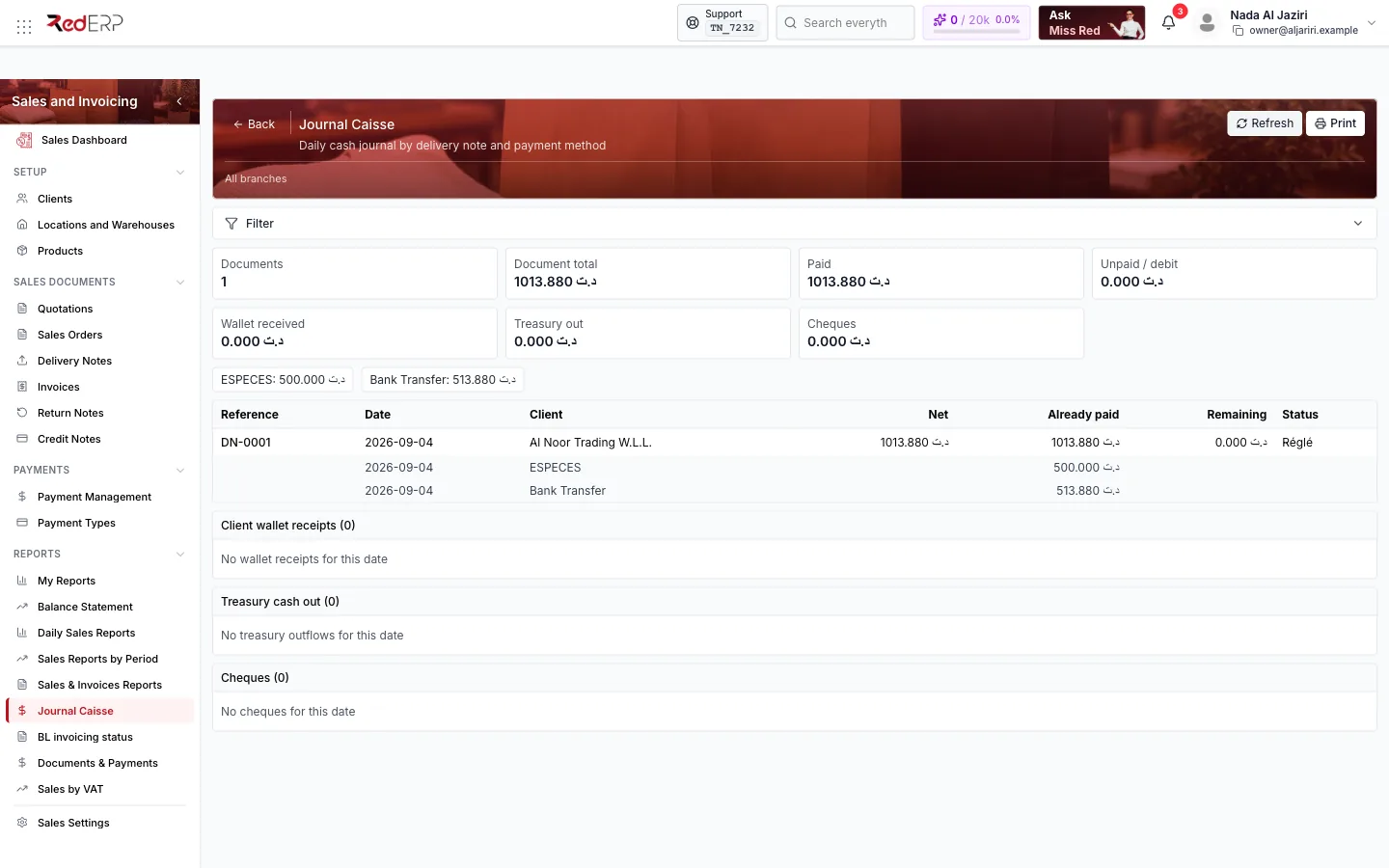Click the Daily Sales Reports icon
The height and width of the screenshot is (868, 1389).
coord(22,633)
